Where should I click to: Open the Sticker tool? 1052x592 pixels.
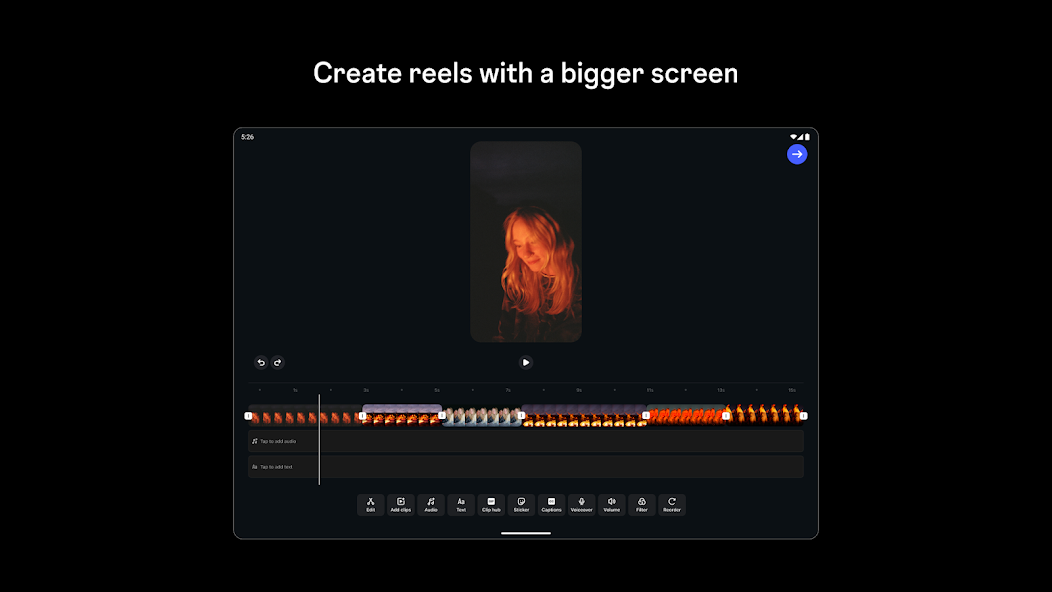521,505
